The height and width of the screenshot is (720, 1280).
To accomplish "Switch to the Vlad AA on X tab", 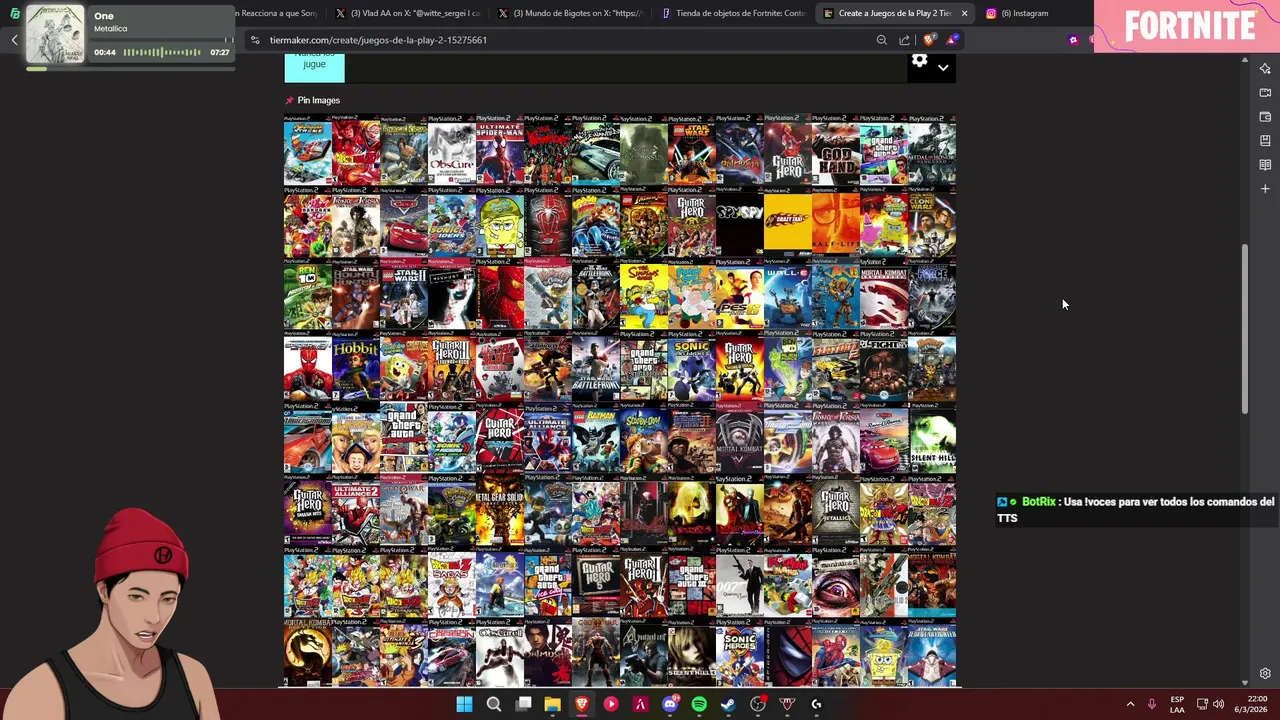I will tap(408, 13).
